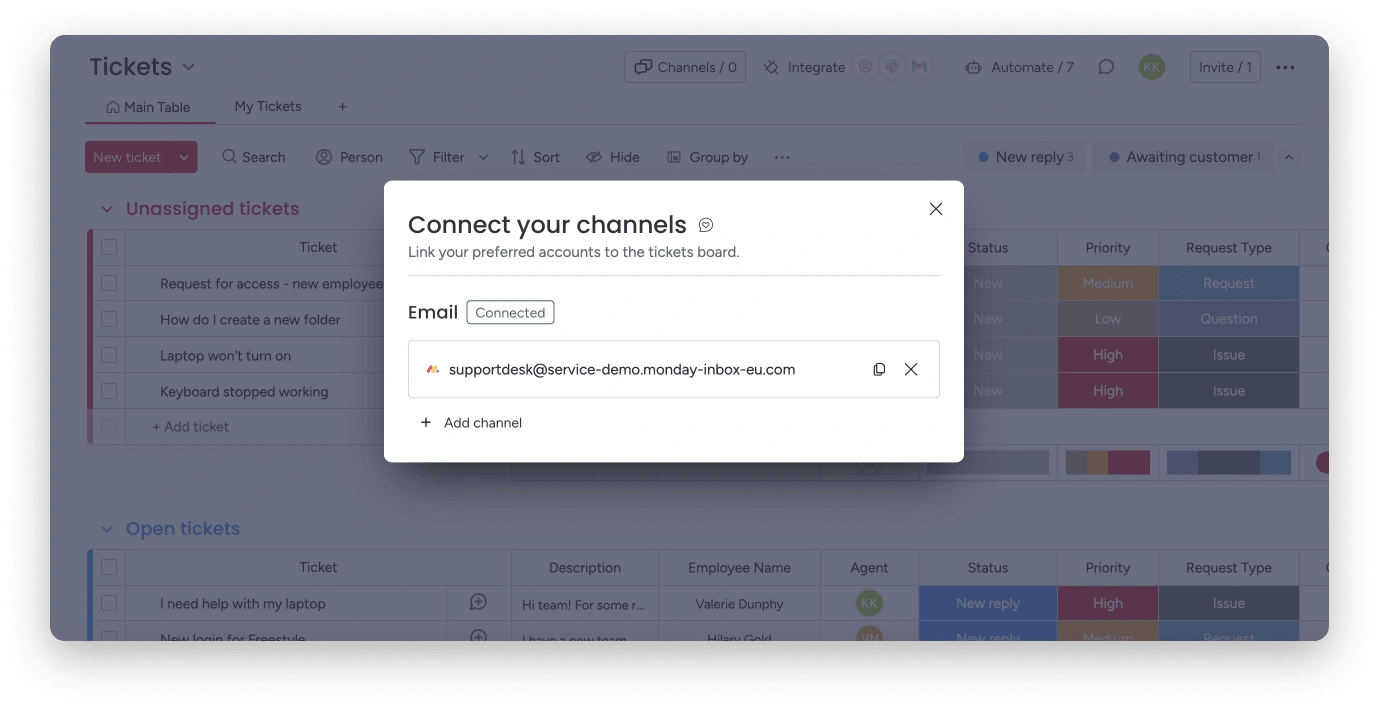Open the Channels / 0 button
The image size is (1379, 706).
tap(685, 67)
